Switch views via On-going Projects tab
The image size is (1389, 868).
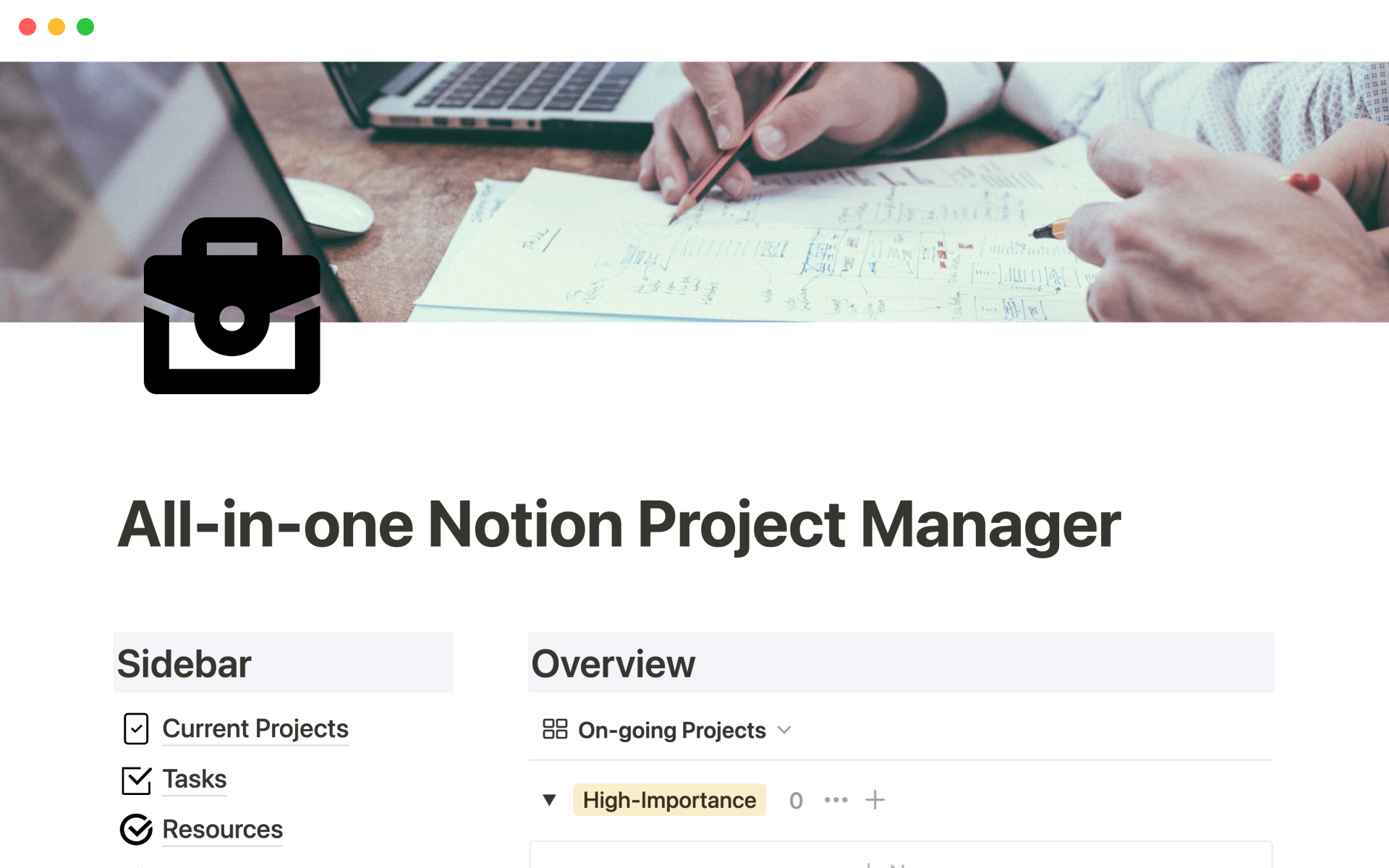coord(671,730)
